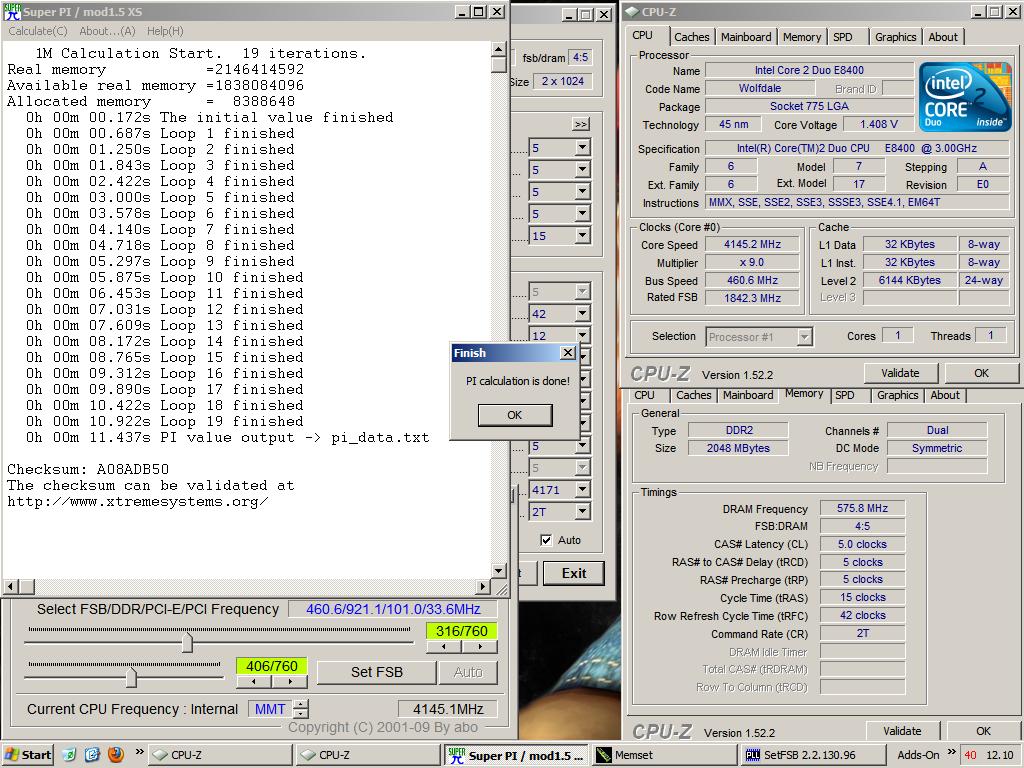Click the fsb/dram 4:5 field in Memset
This screenshot has width=1024, height=768.
point(580,57)
